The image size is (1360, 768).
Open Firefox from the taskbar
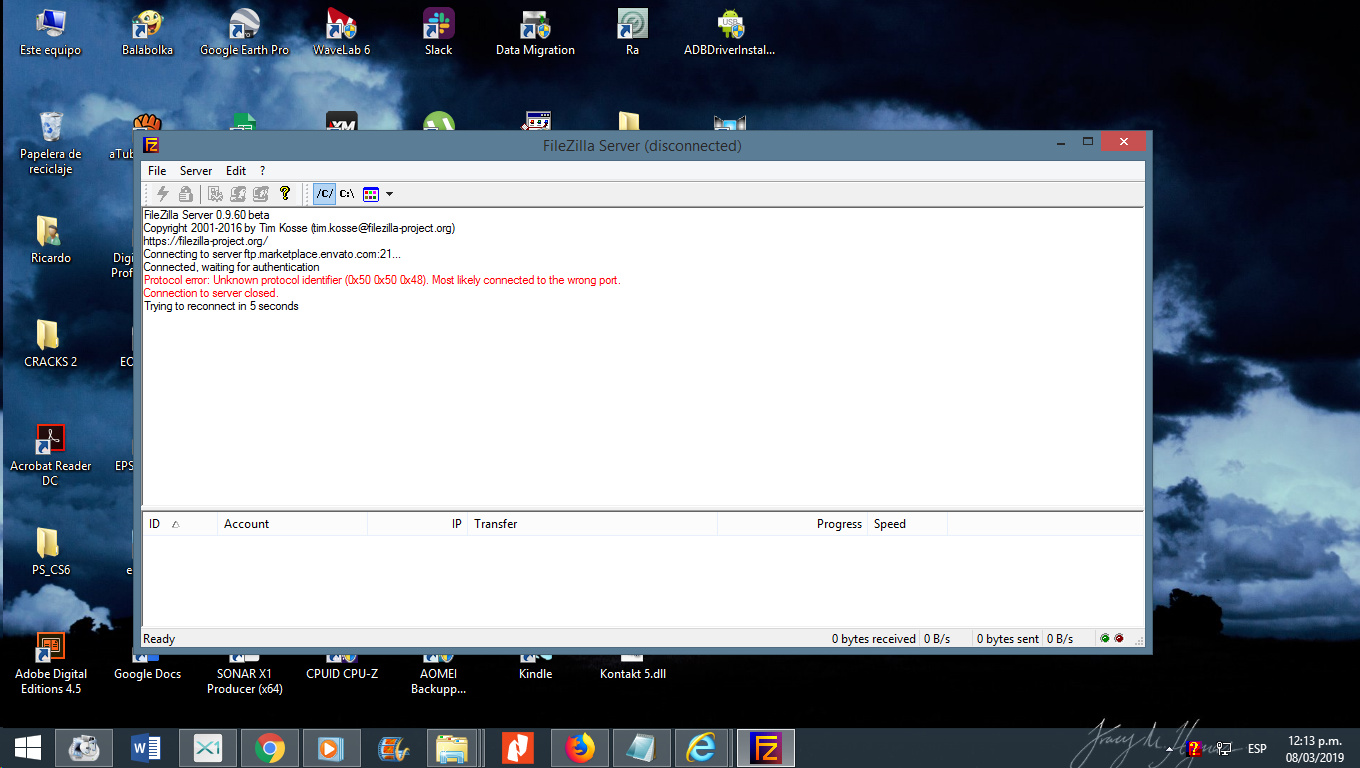click(579, 748)
